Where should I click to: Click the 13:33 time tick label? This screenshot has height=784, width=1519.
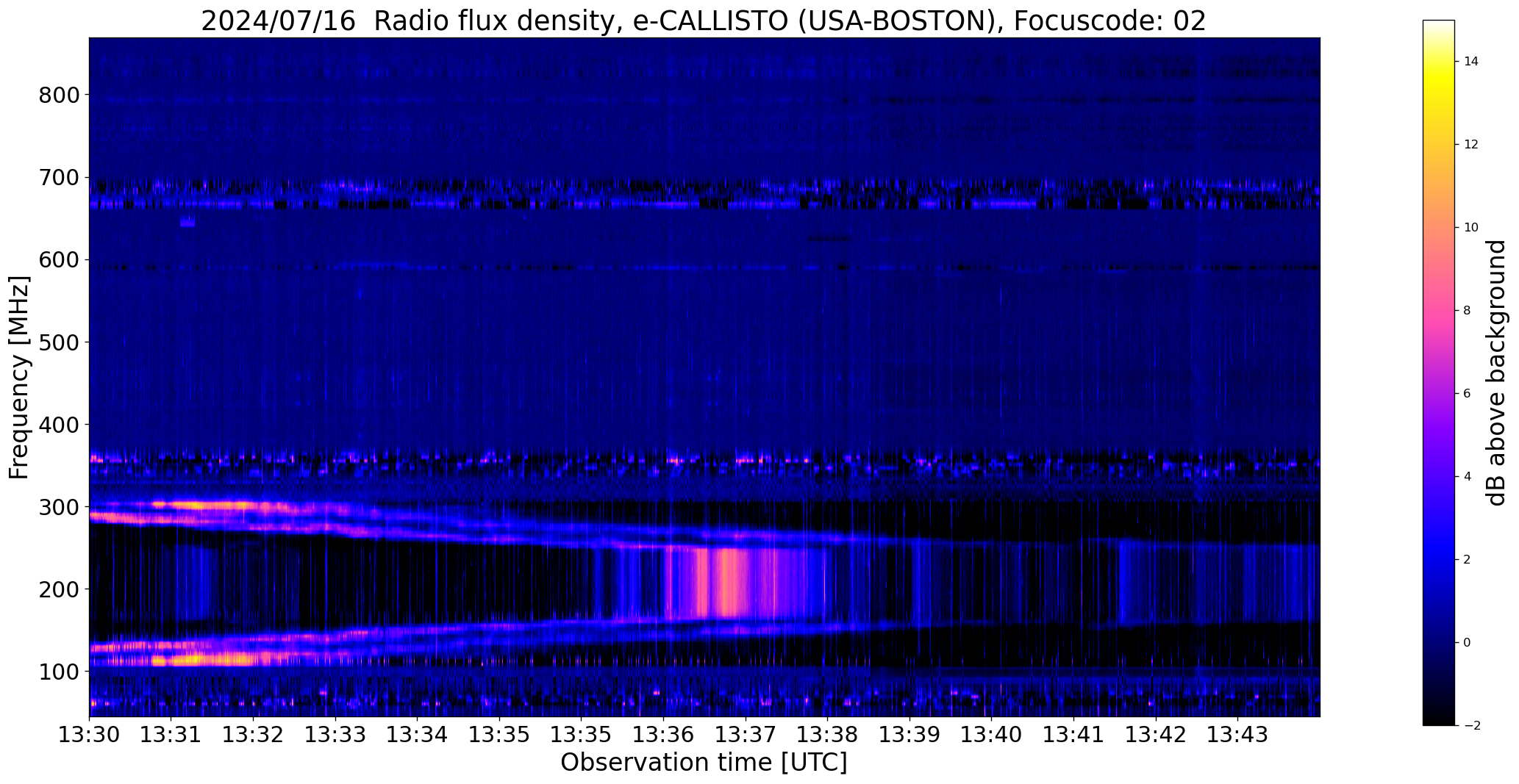point(335,735)
